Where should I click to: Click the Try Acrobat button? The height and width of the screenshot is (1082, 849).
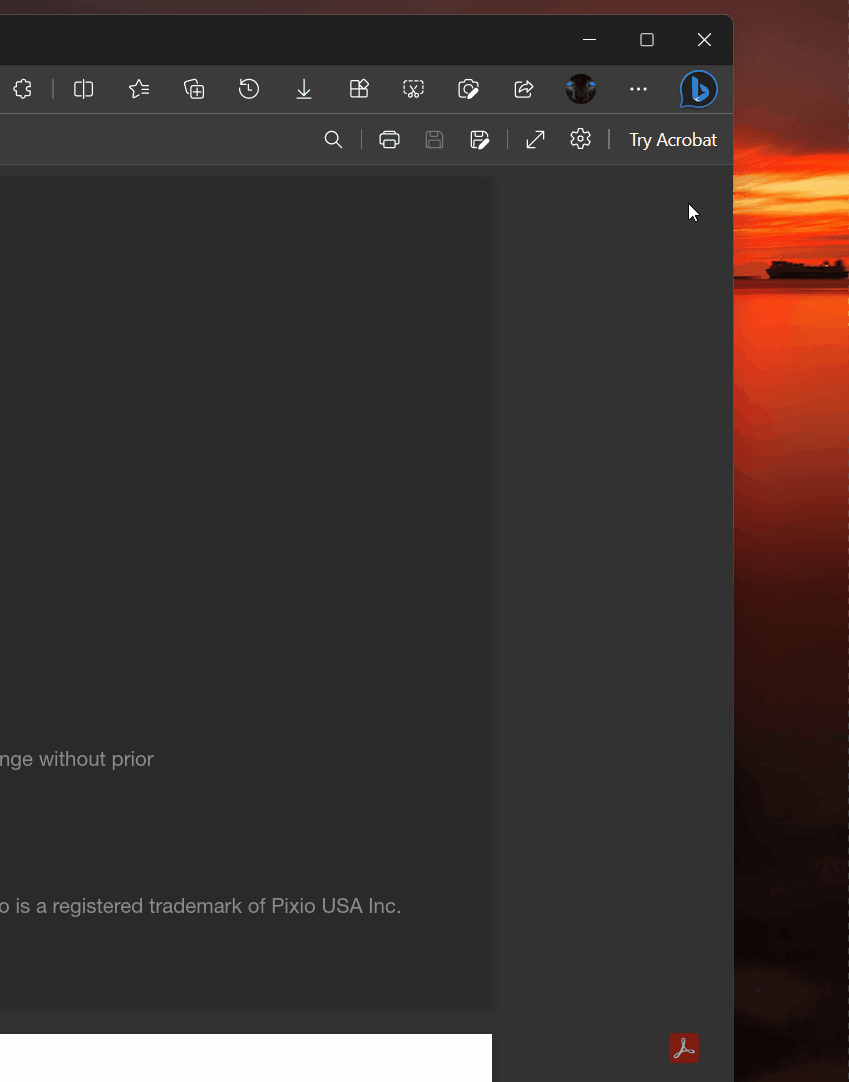(673, 140)
